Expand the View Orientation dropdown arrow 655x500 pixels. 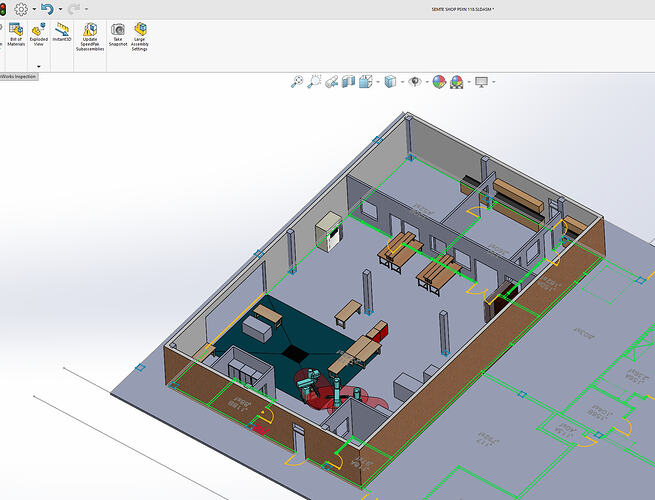click(378, 82)
